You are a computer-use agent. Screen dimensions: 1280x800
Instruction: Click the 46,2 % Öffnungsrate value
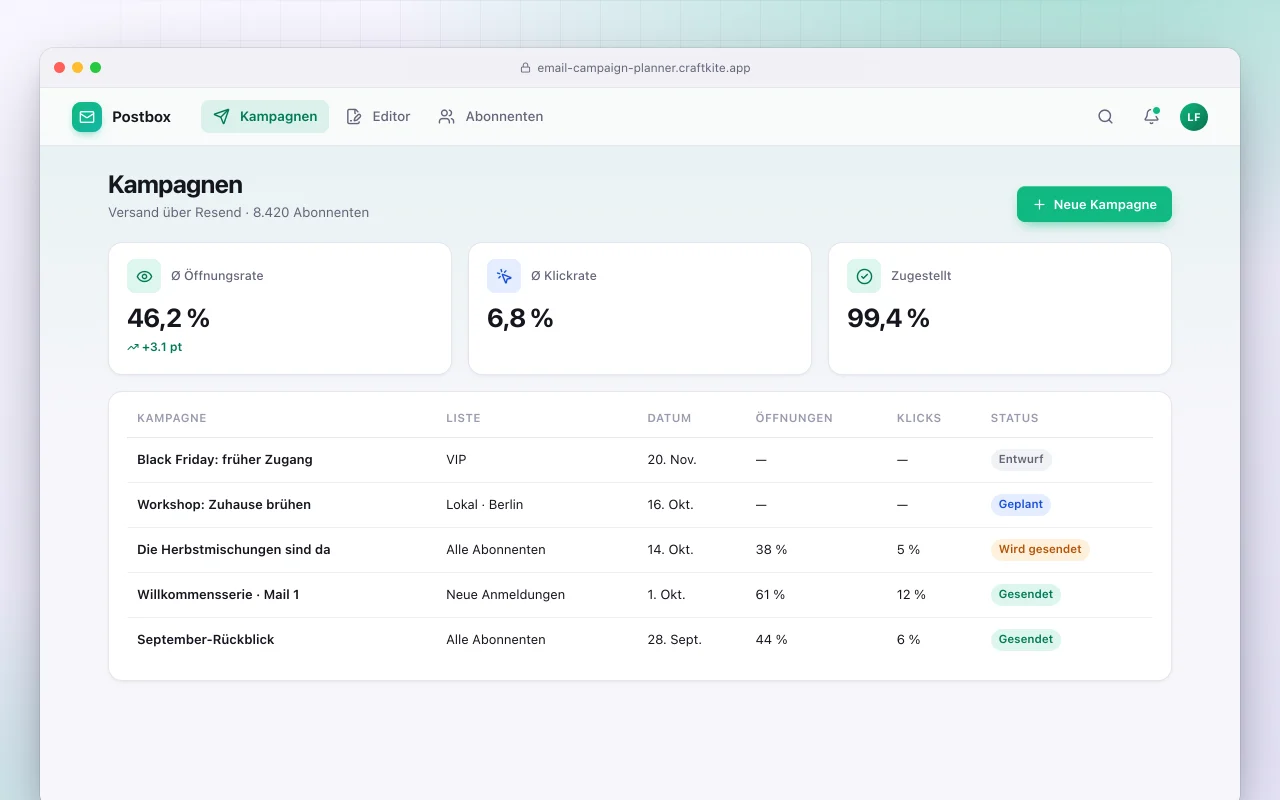tap(168, 318)
